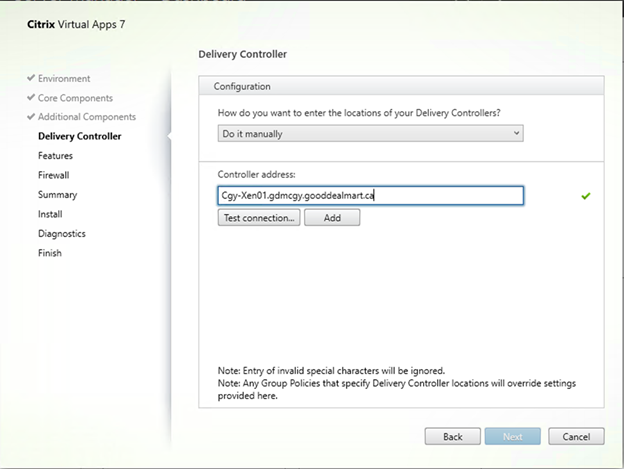Click the 'How do you want to enter' question
Image resolution: width=624 pixels, height=469 pixels.
click(x=359, y=113)
